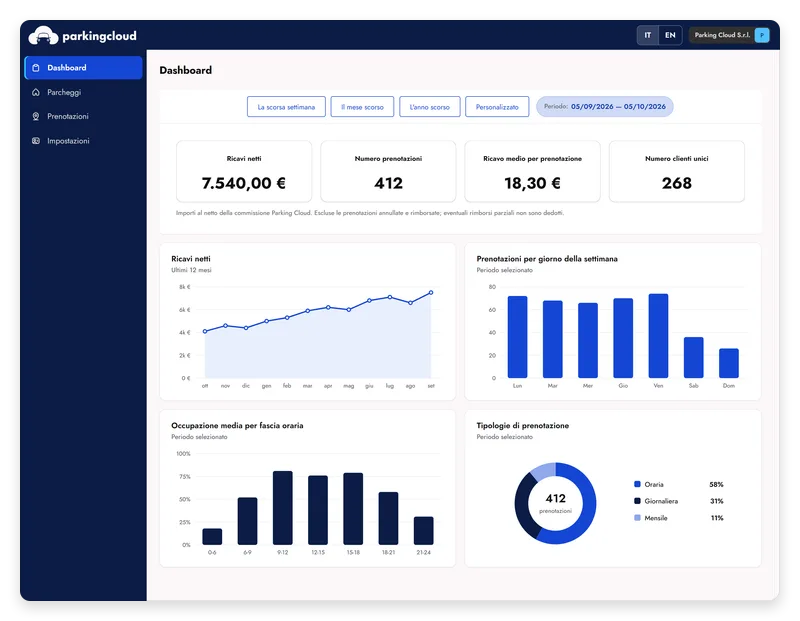Click the Giornaliera legend color swatch

pos(637,501)
